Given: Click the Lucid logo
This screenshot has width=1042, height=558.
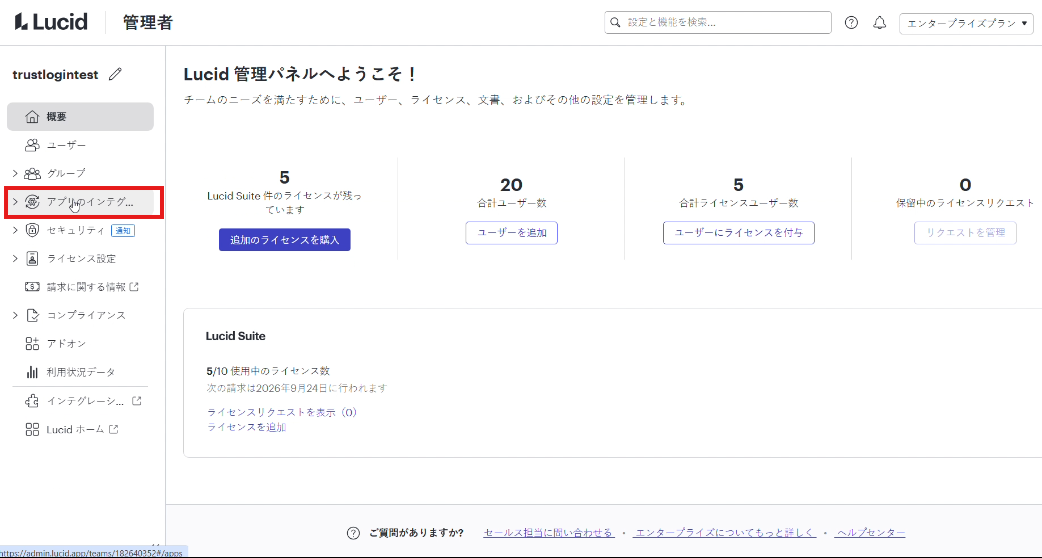Looking at the screenshot, I should pyautogui.click(x=51, y=23).
